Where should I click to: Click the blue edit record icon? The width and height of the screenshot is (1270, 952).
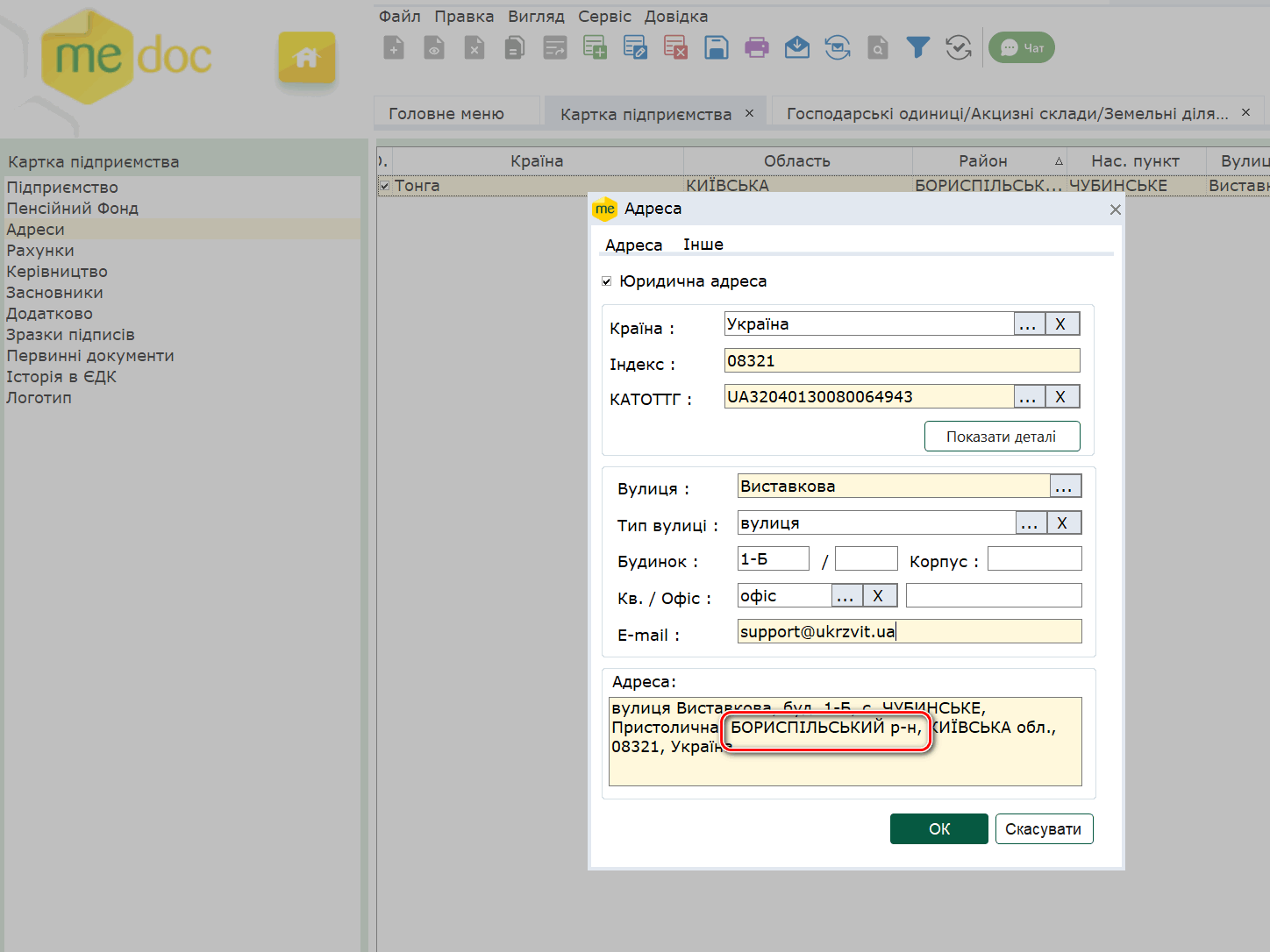click(634, 48)
